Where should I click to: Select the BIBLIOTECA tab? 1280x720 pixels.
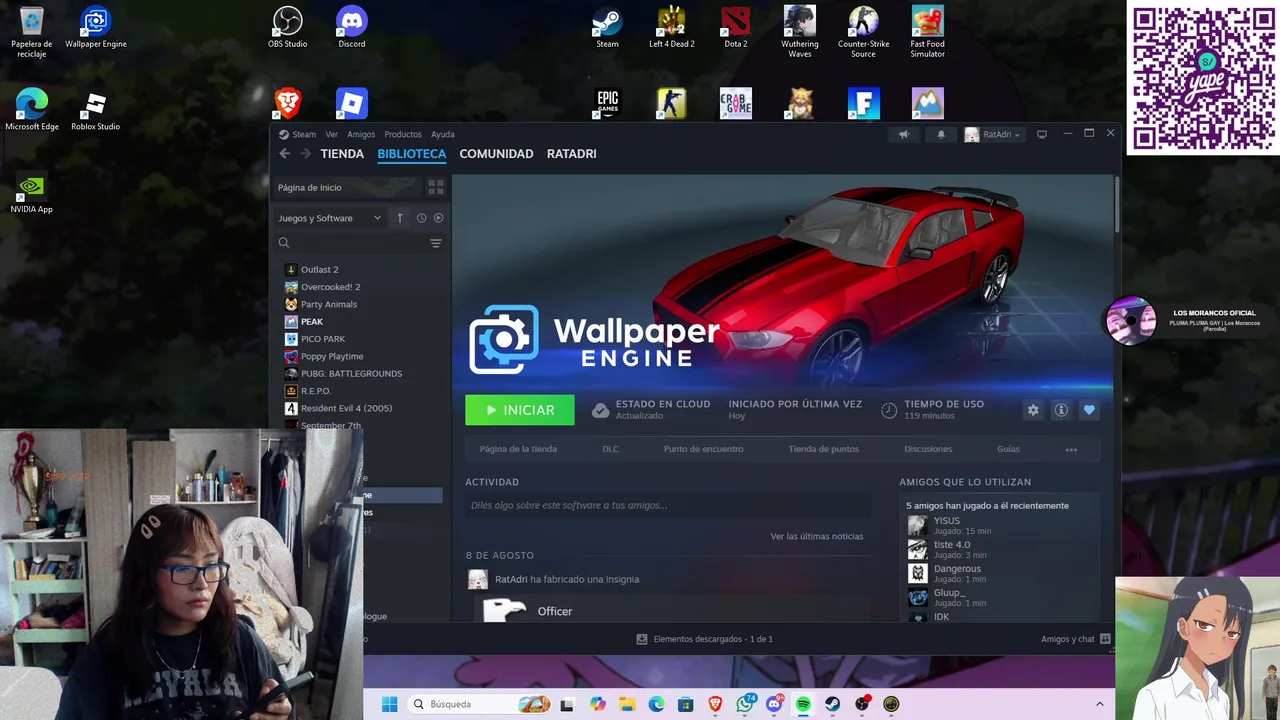point(412,154)
